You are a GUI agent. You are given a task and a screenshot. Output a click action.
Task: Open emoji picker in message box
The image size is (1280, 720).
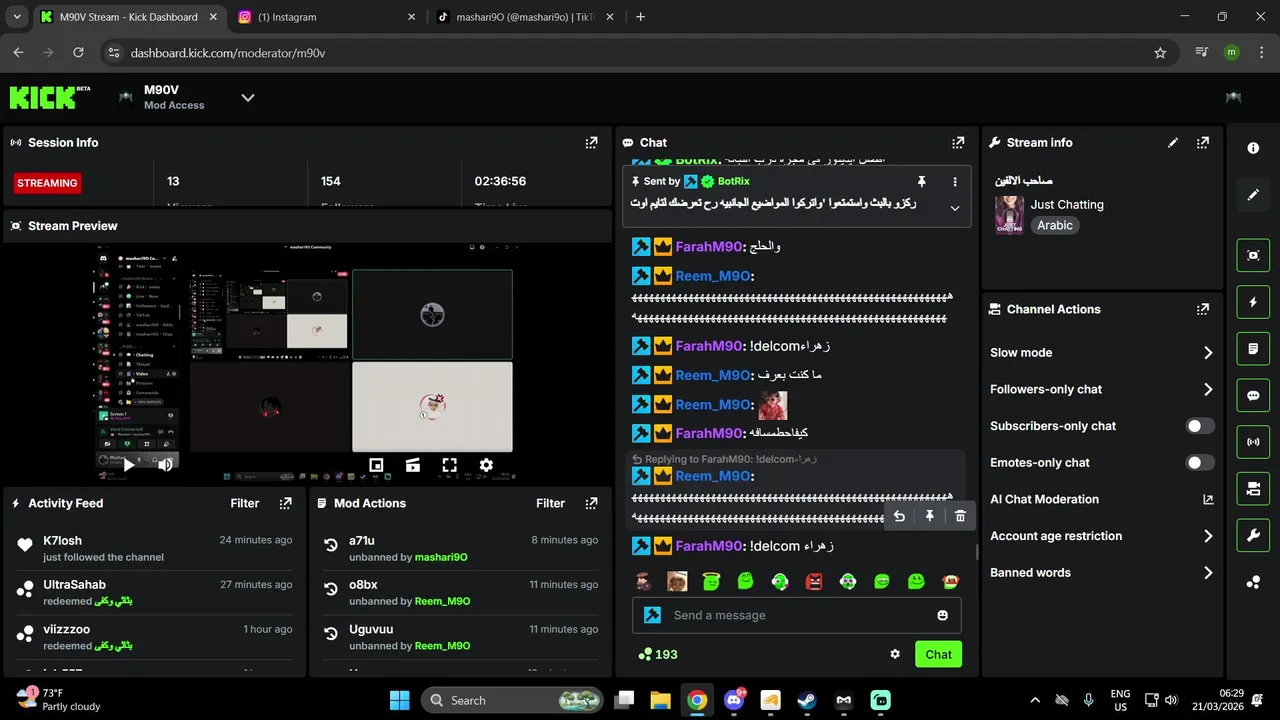coord(942,615)
